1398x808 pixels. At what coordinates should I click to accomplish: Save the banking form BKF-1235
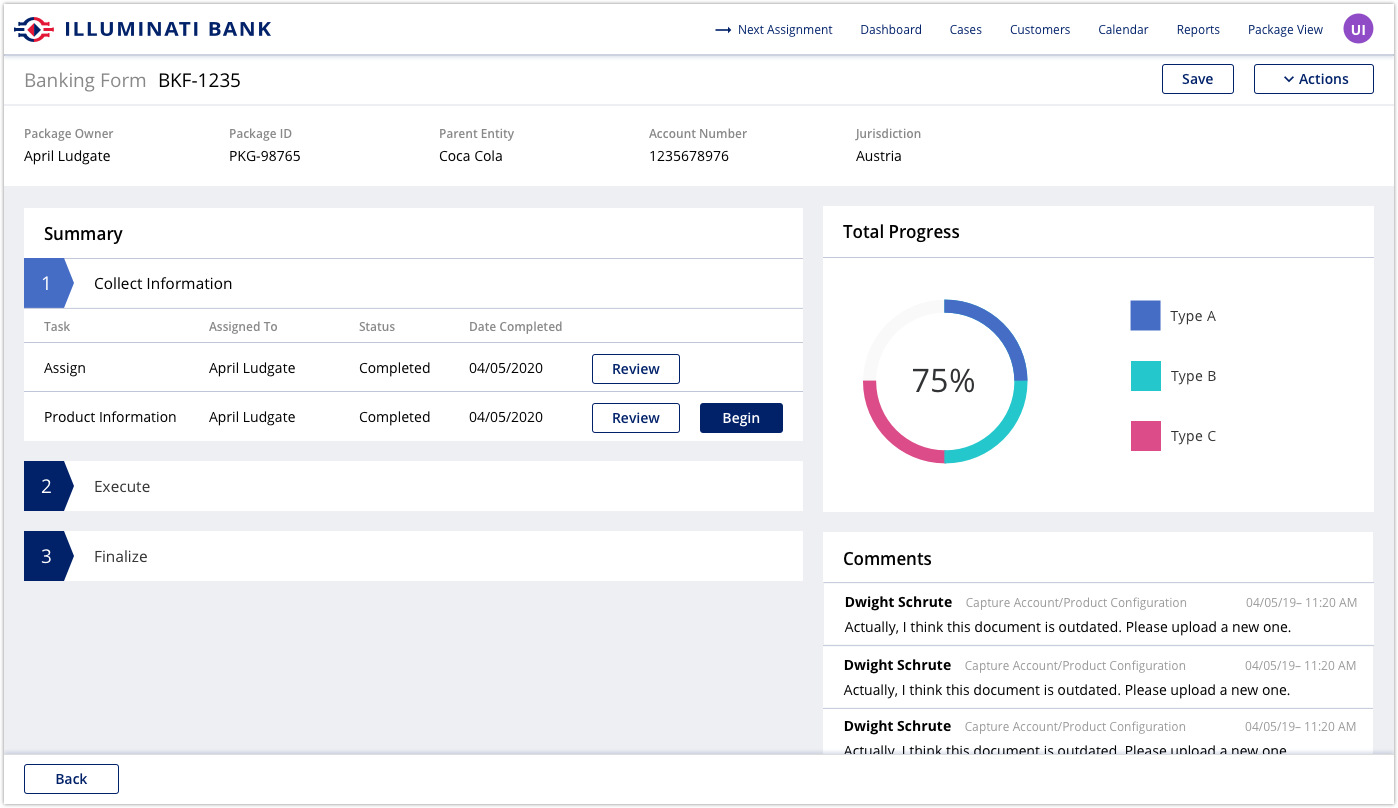1197,78
